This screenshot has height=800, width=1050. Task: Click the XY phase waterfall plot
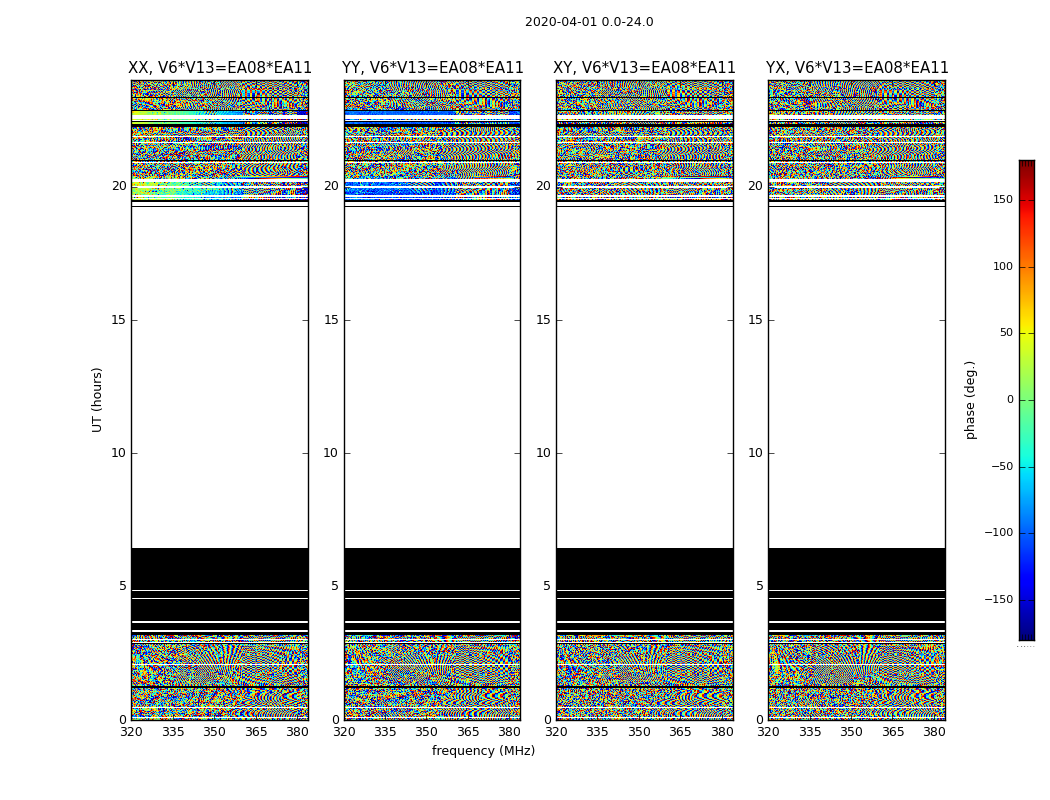pos(645,400)
